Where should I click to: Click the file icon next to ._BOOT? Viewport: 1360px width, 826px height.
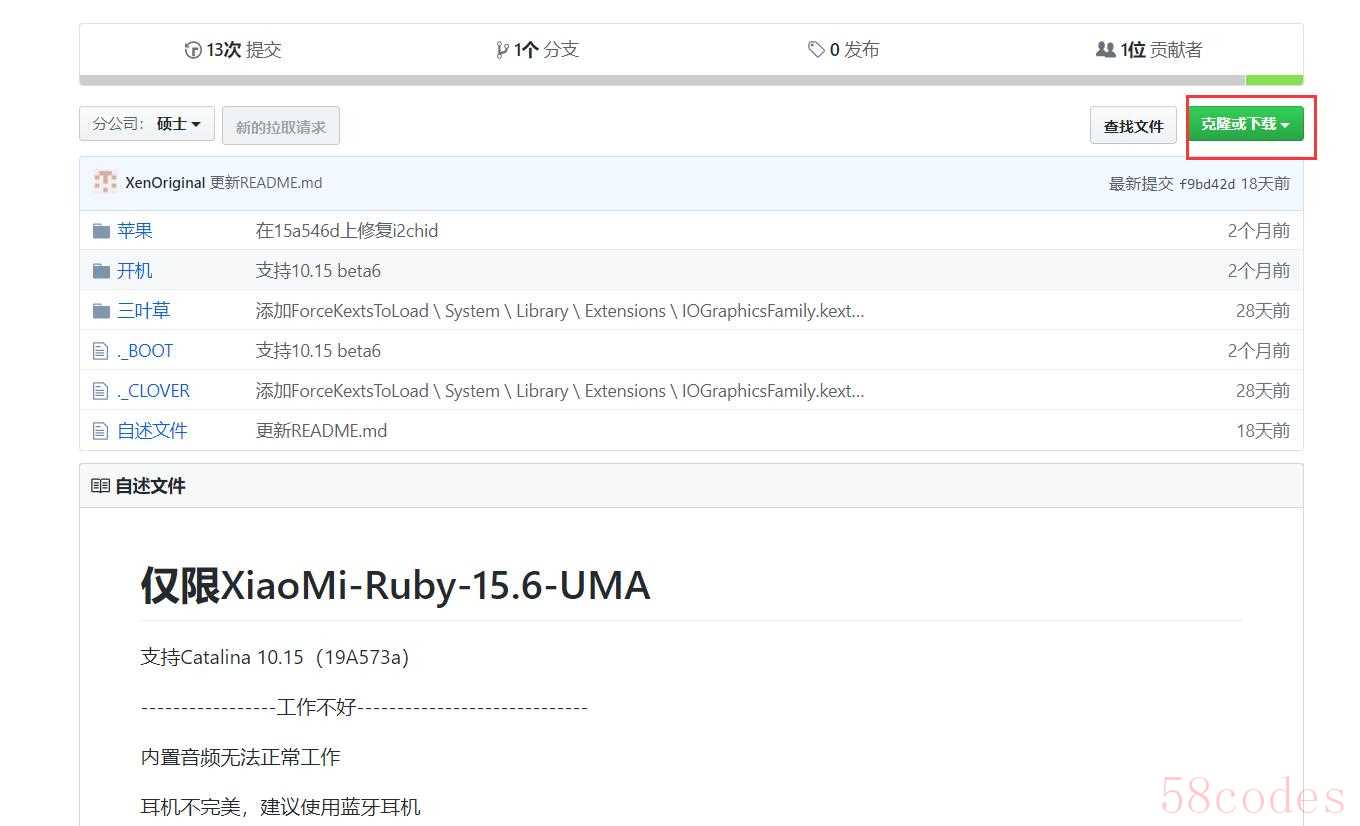100,351
